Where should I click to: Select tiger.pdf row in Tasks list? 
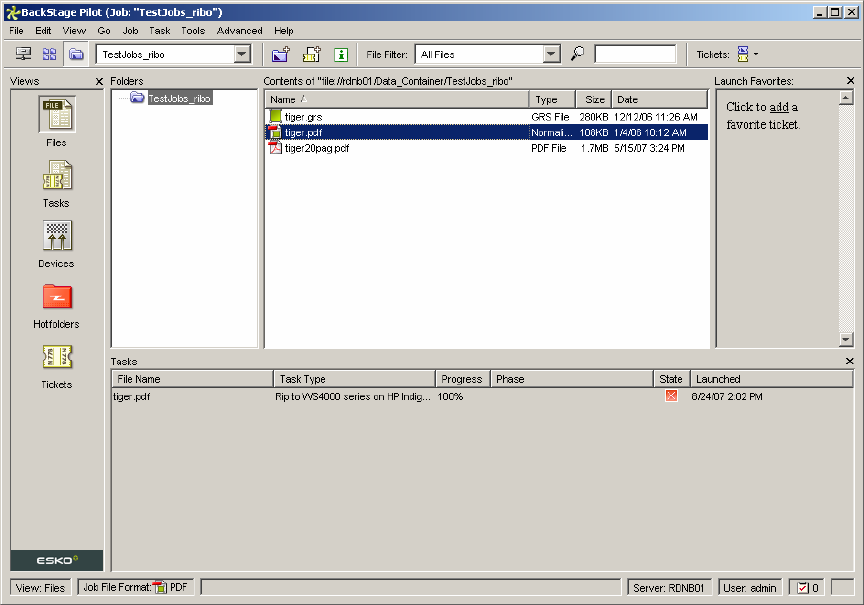tap(482, 396)
